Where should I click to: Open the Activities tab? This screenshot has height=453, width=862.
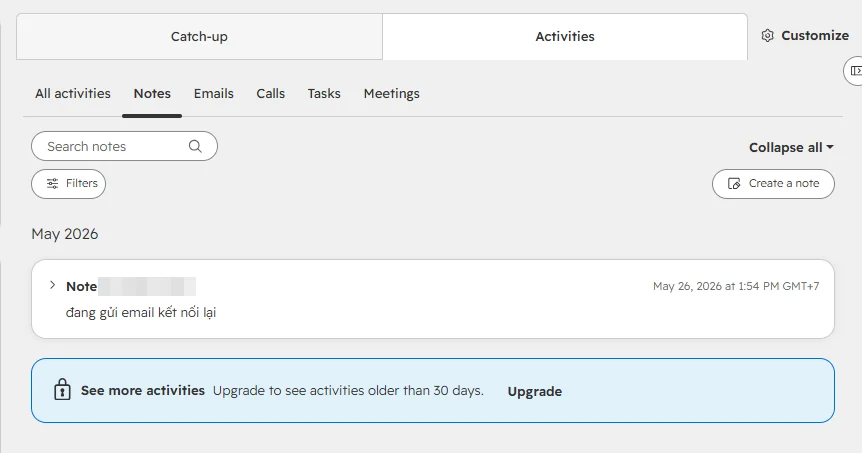pos(565,37)
